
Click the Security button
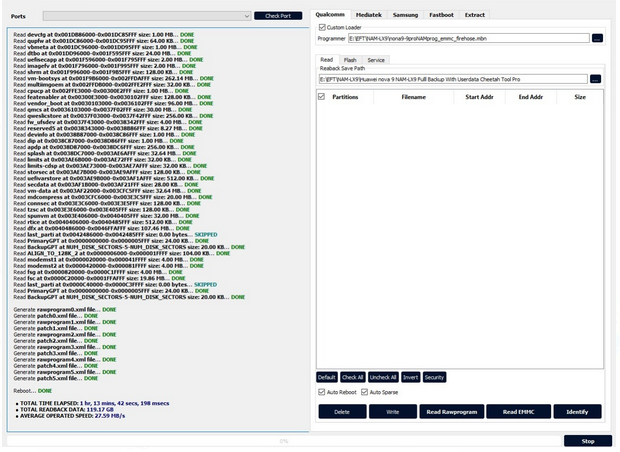tap(434, 377)
